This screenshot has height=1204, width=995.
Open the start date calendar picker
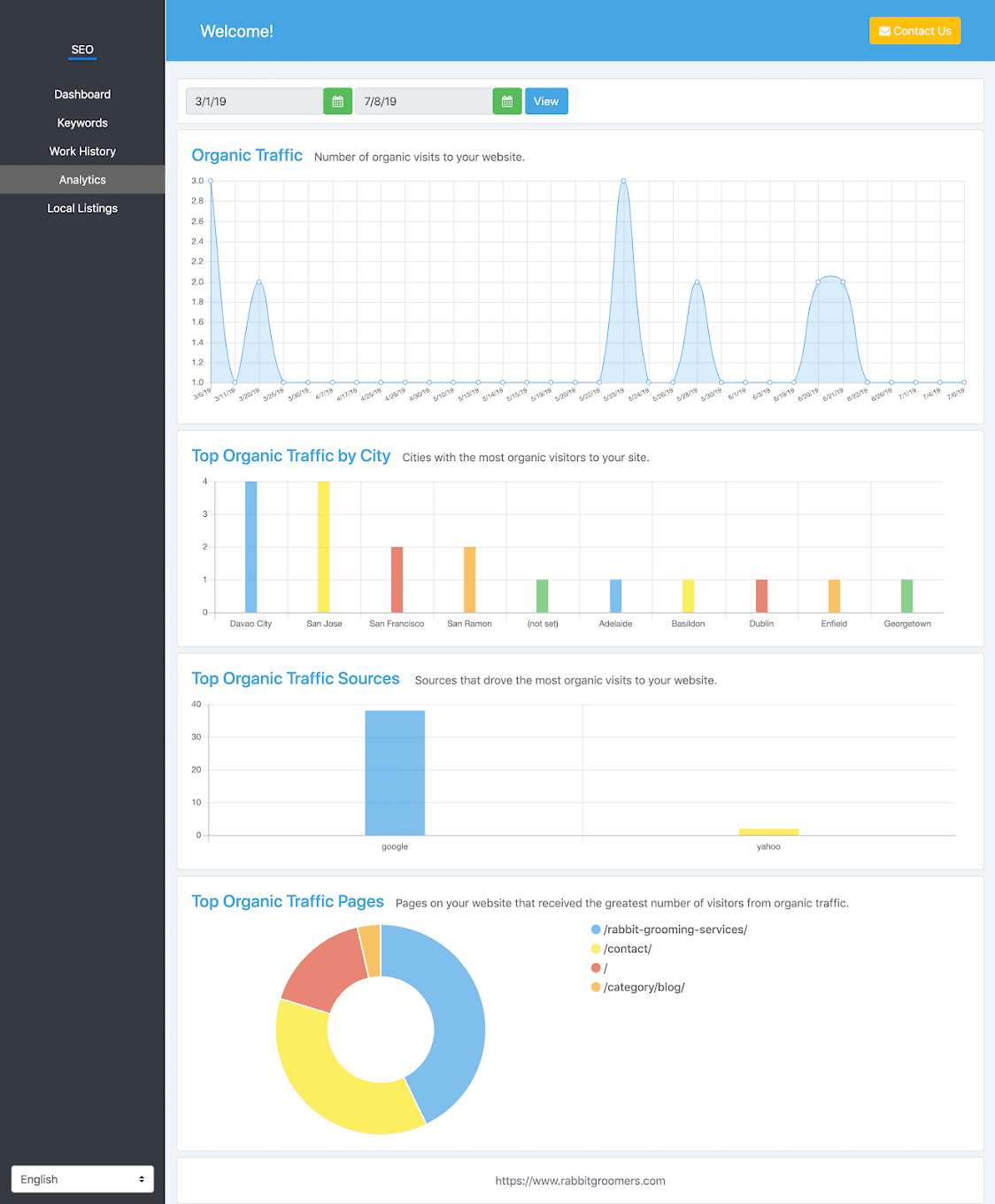[x=337, y=102]
